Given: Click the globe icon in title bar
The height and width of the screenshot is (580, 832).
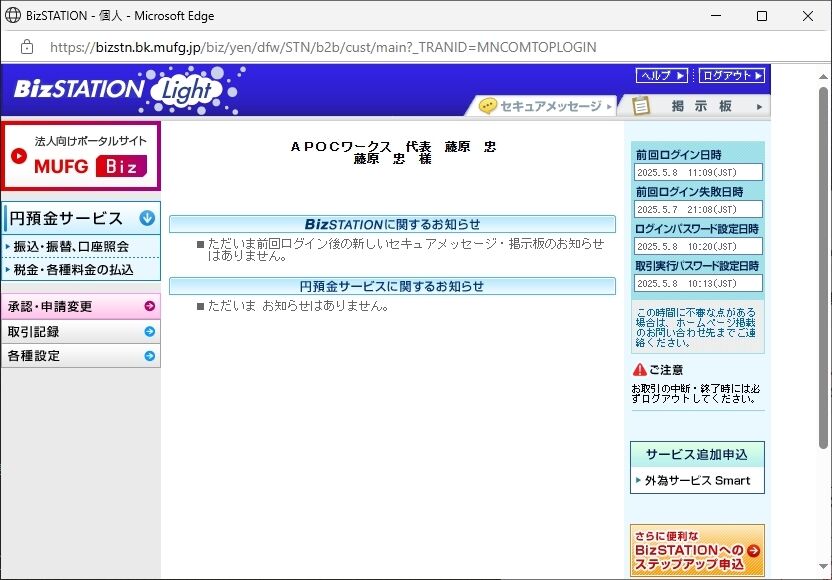Looking at the screenshot, I should (13, 15).
